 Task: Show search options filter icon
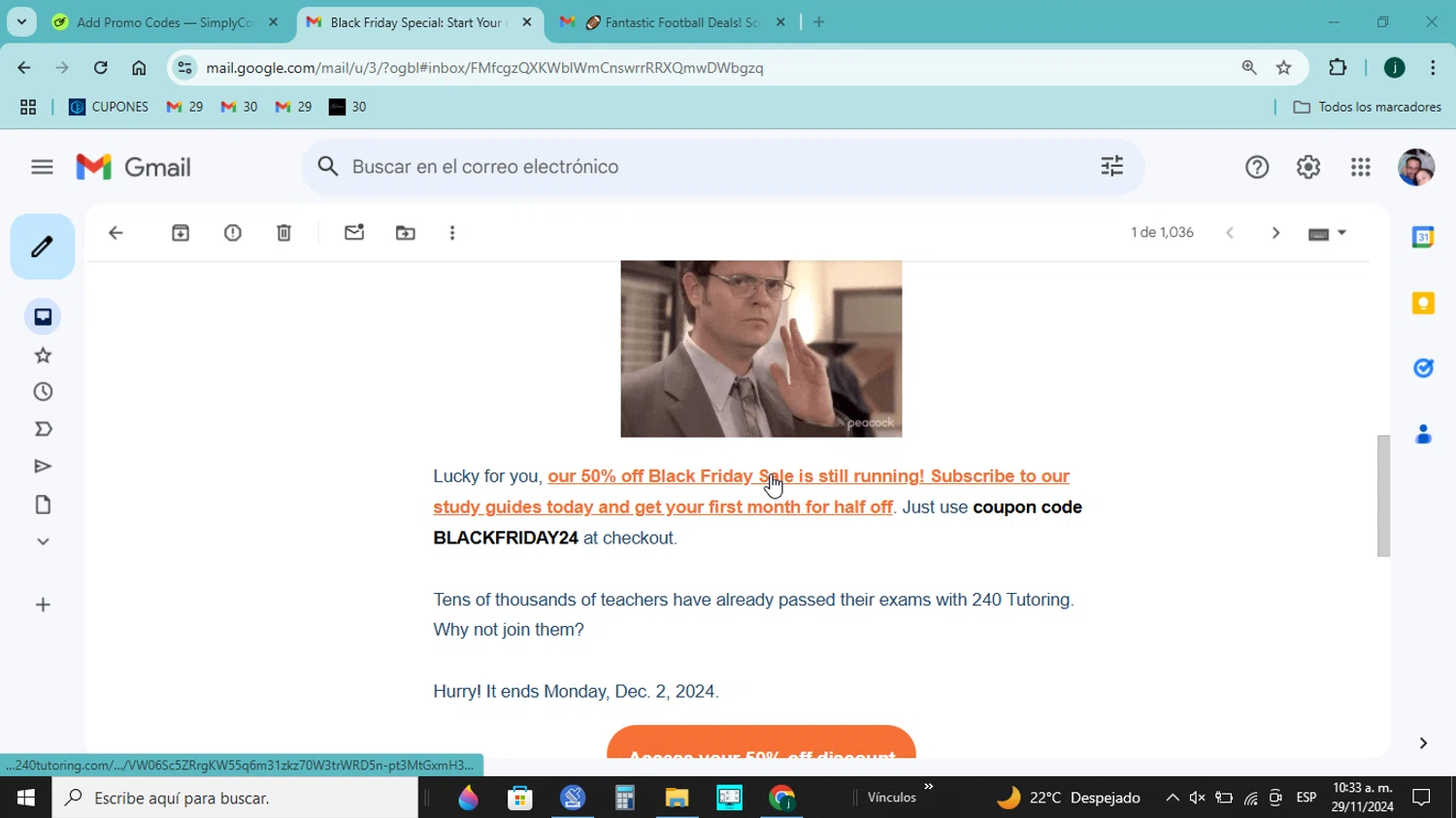click(1112, 167)
